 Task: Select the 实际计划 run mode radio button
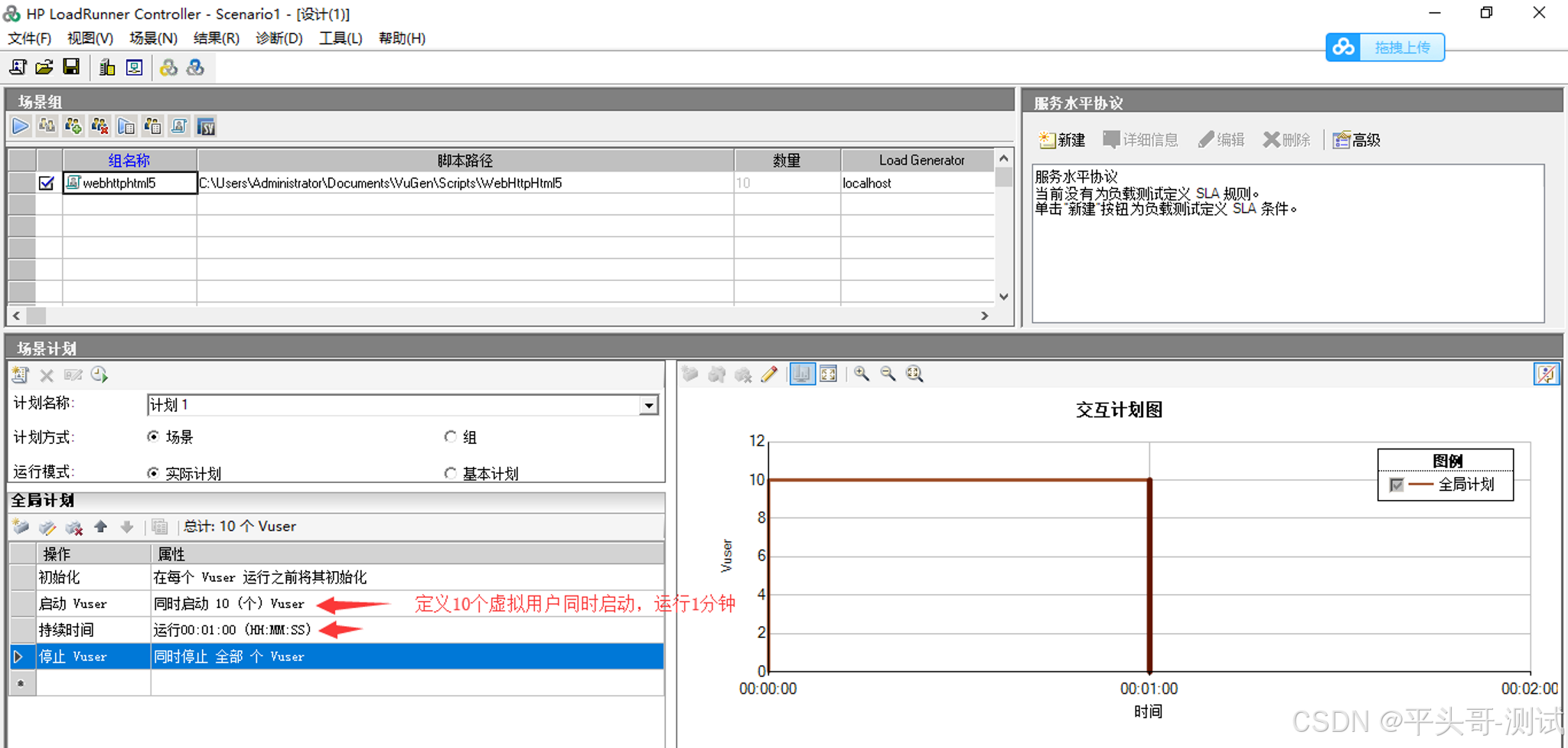pos(153,473)
